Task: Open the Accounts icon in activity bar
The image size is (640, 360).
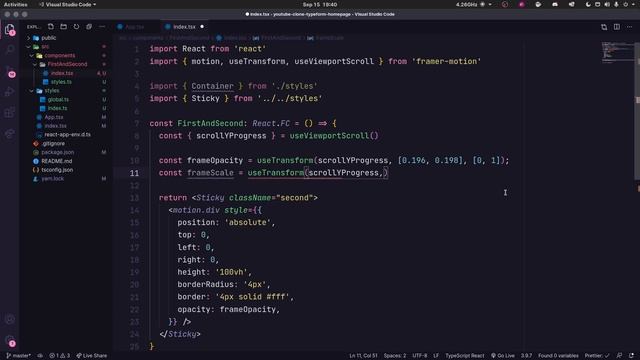Action: coord(10,319)
